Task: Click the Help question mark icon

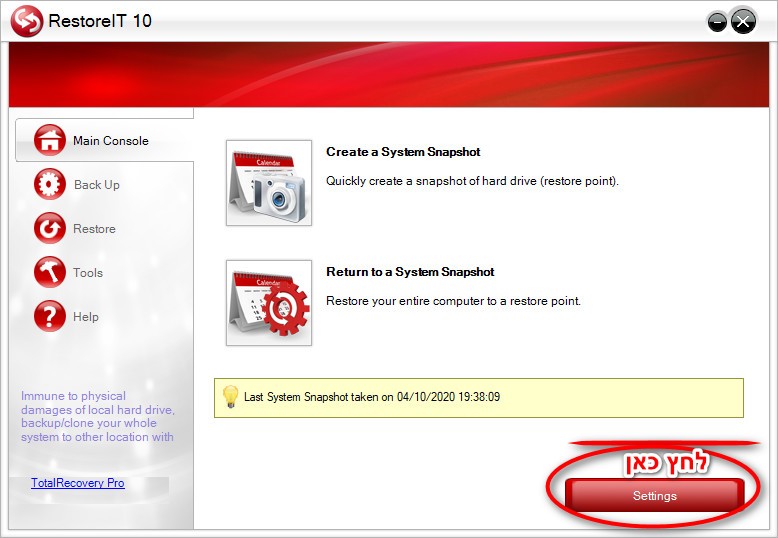Action: (x=49, y=317)
